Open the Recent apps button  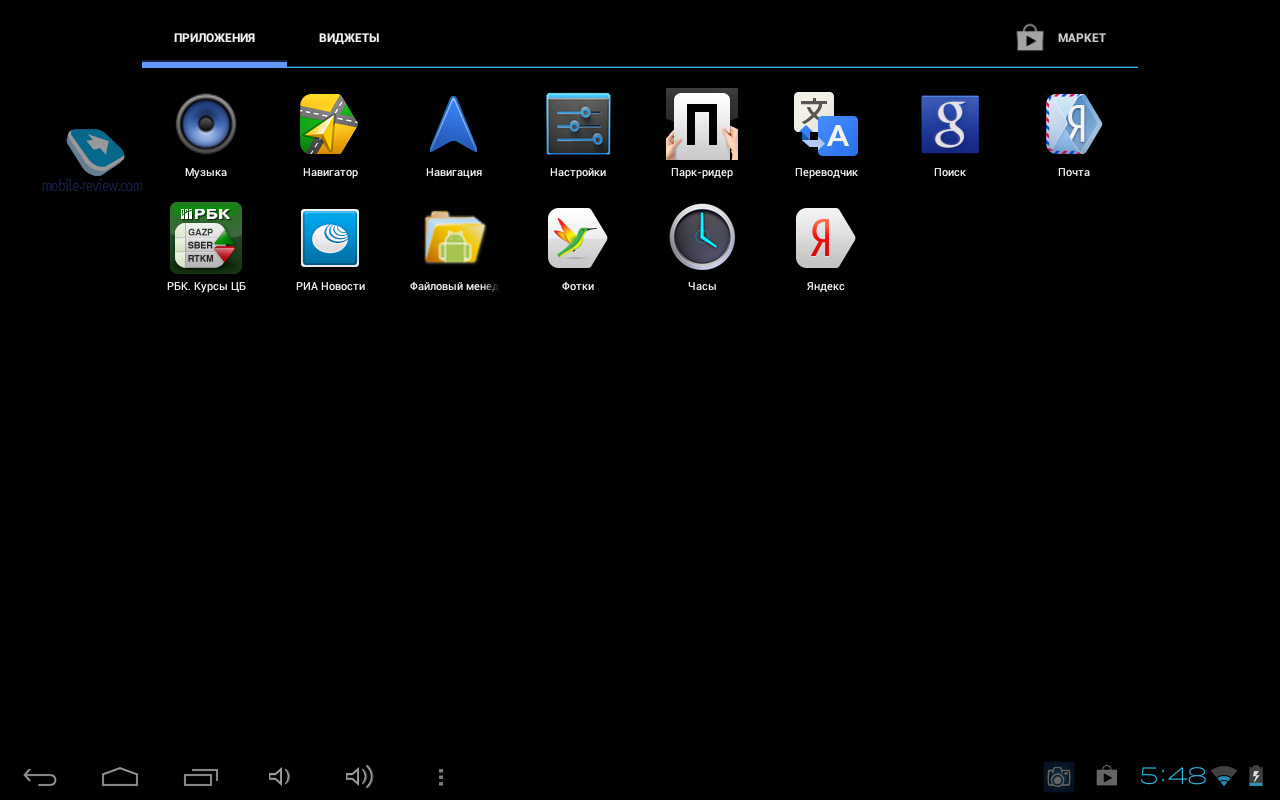201,777
